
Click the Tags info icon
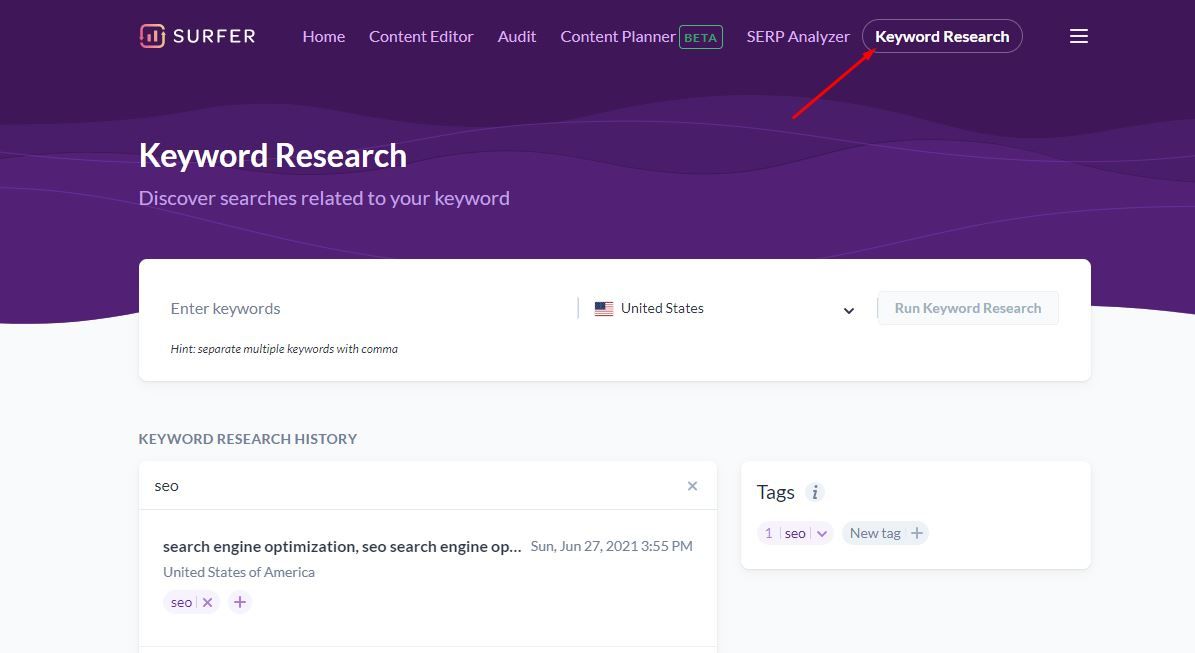(815, 492)
